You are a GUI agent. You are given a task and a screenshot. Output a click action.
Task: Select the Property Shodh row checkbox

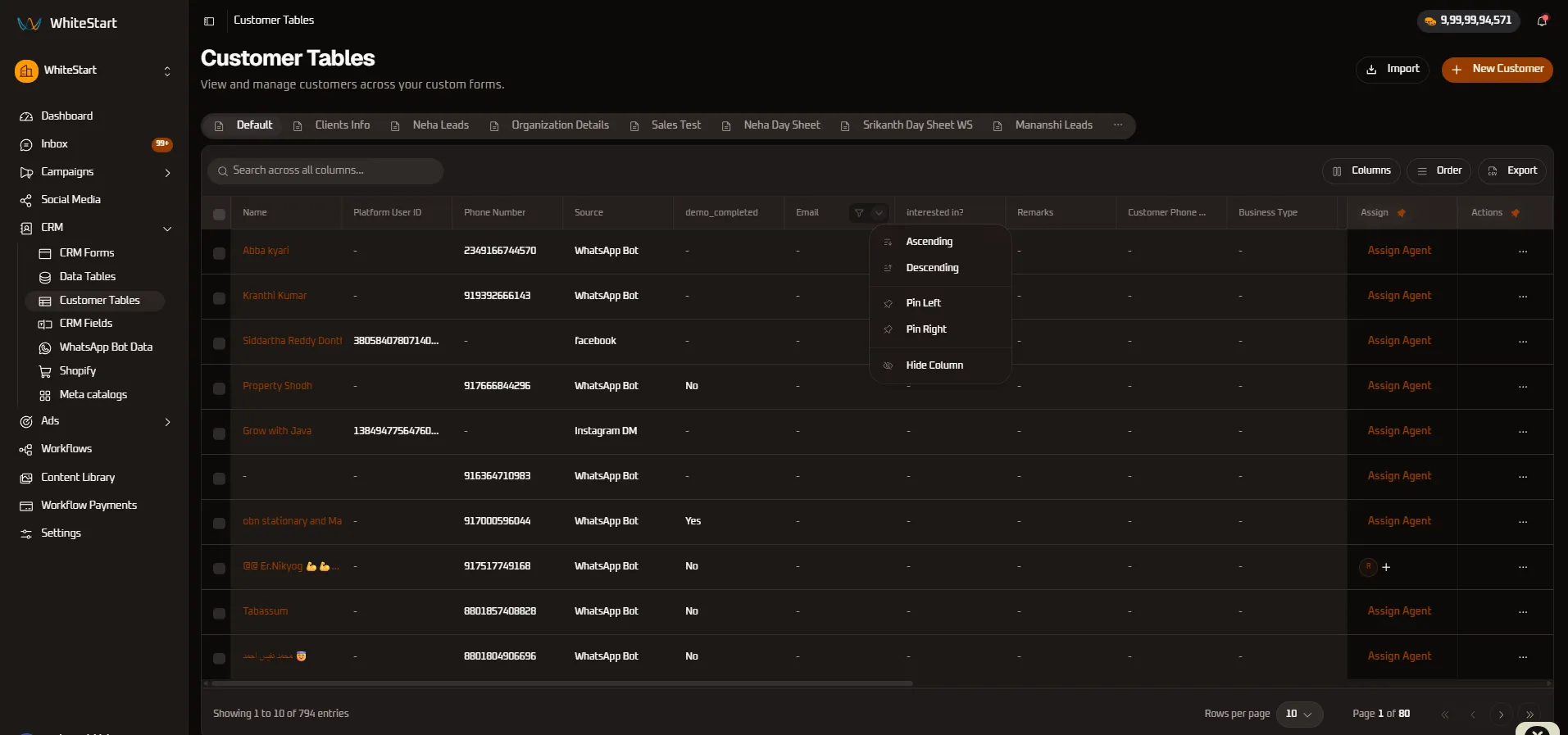click(219, 388)
